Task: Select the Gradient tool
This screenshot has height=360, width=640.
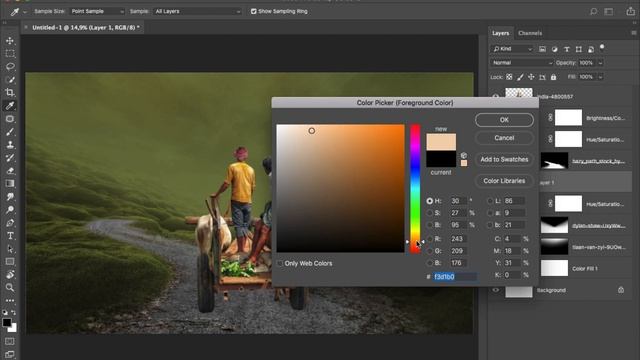Action: (10, 184)
